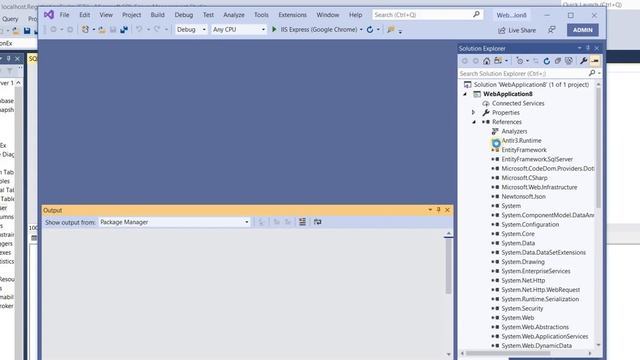Click the Visual Studio logo icon
Screen dimensions: 640x360
click(49, 15)
